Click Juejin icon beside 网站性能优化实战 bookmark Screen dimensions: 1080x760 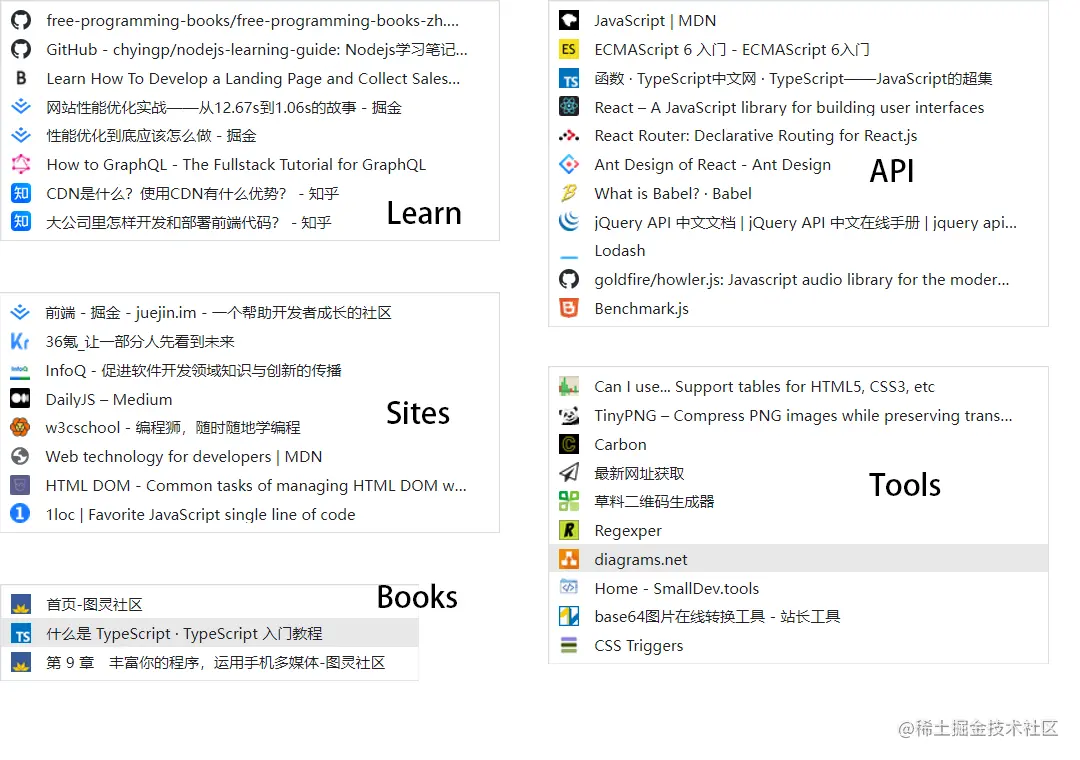tap(21, 107)
